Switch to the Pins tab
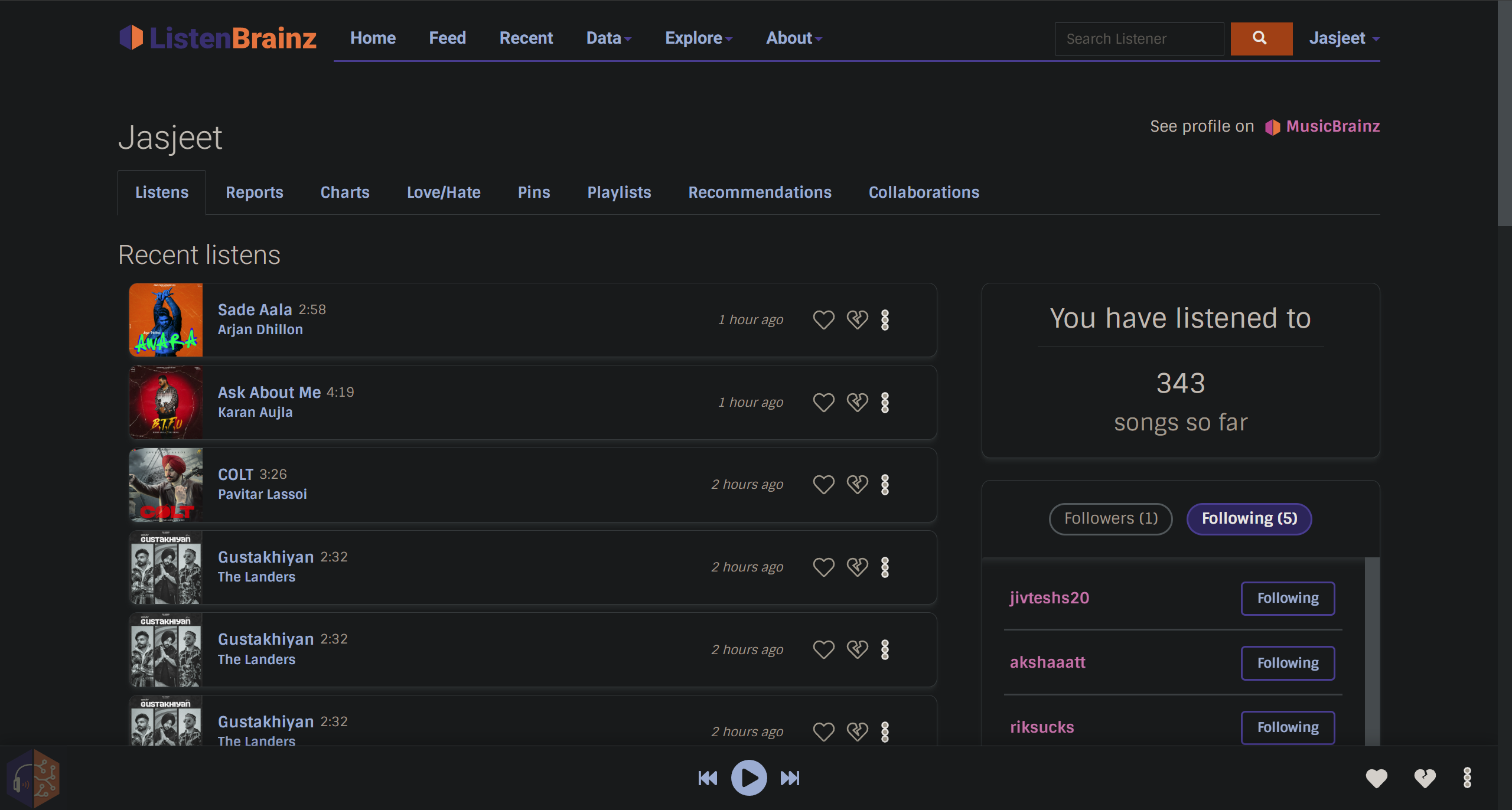Image resolution: width=1512 pixels, height=810 pixels. [x=534, y=192]
